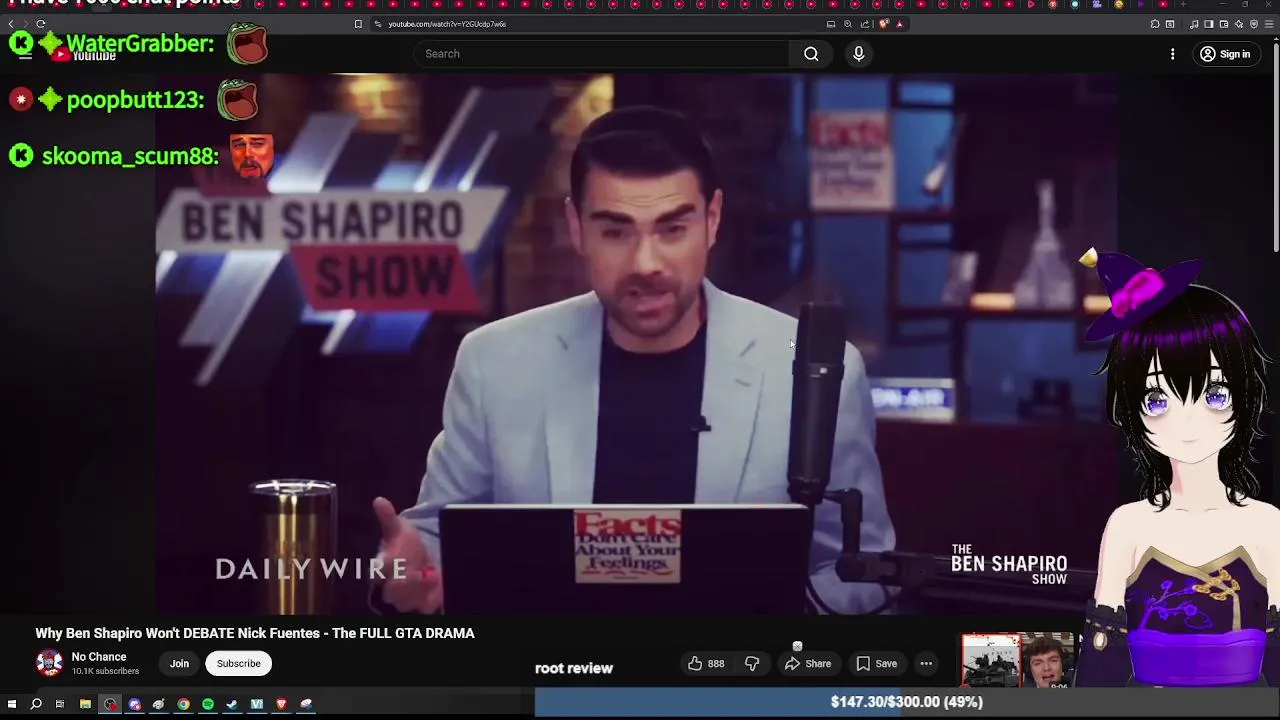The height and width of the screenshot is (720, 1280).
Task: Click the zoom magnifier icon in address bar
Action: click(x=848, y=24)
